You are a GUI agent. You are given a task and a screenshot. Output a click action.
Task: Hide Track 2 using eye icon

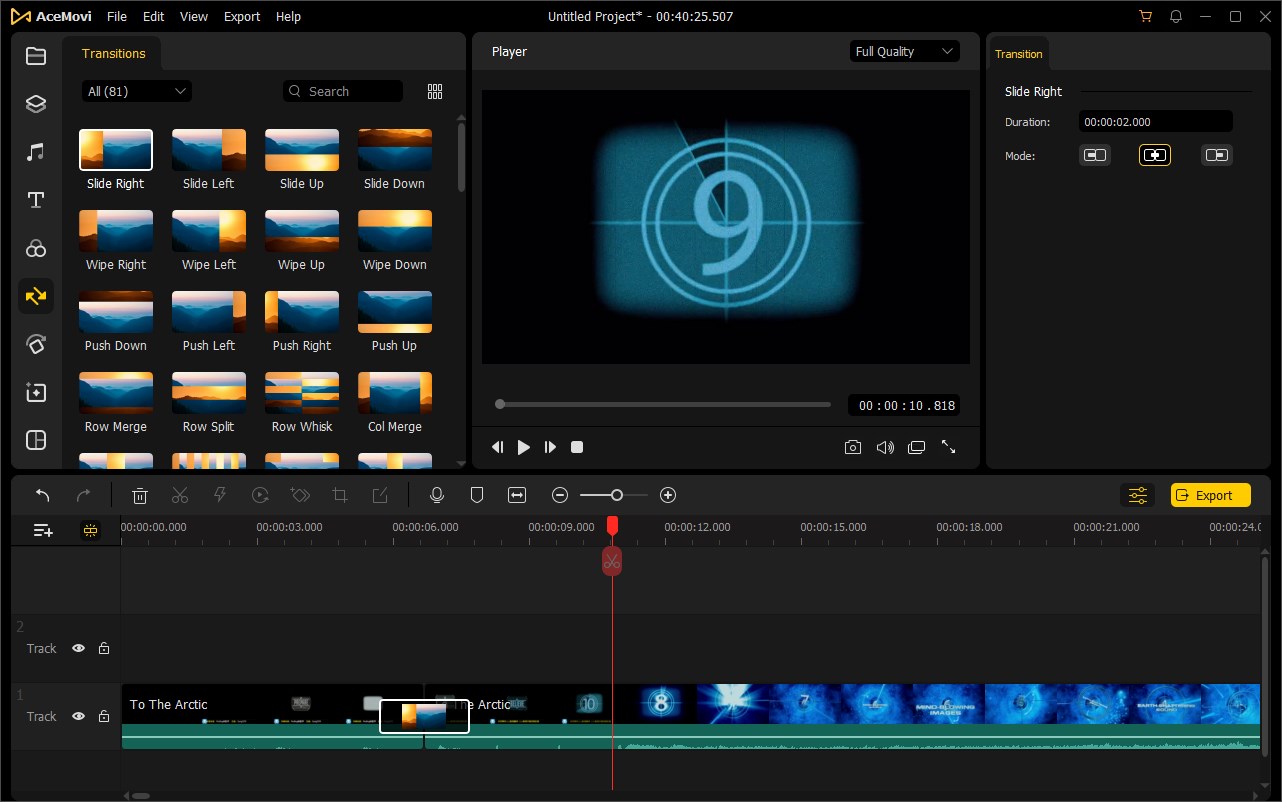(x=78, y=649)
